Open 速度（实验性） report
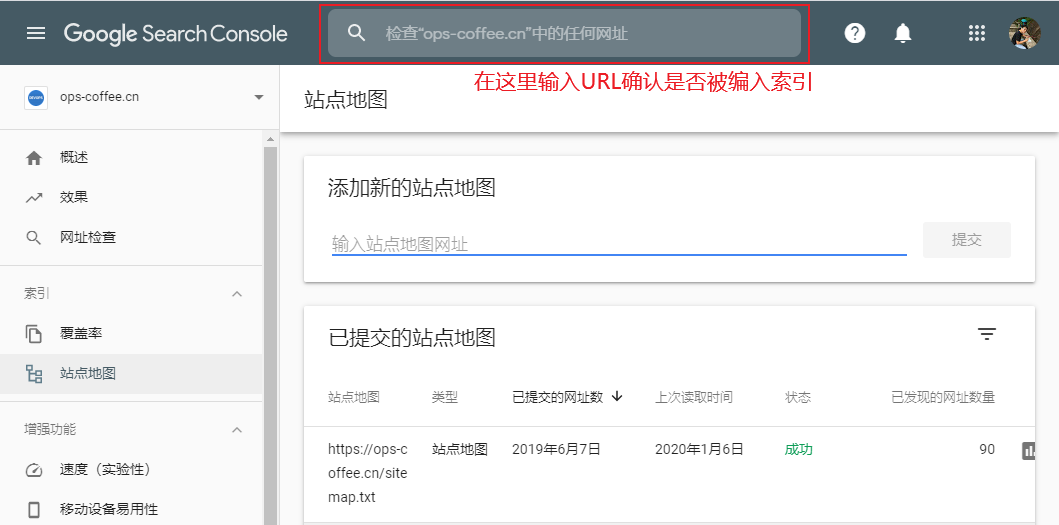 [104, 470]
